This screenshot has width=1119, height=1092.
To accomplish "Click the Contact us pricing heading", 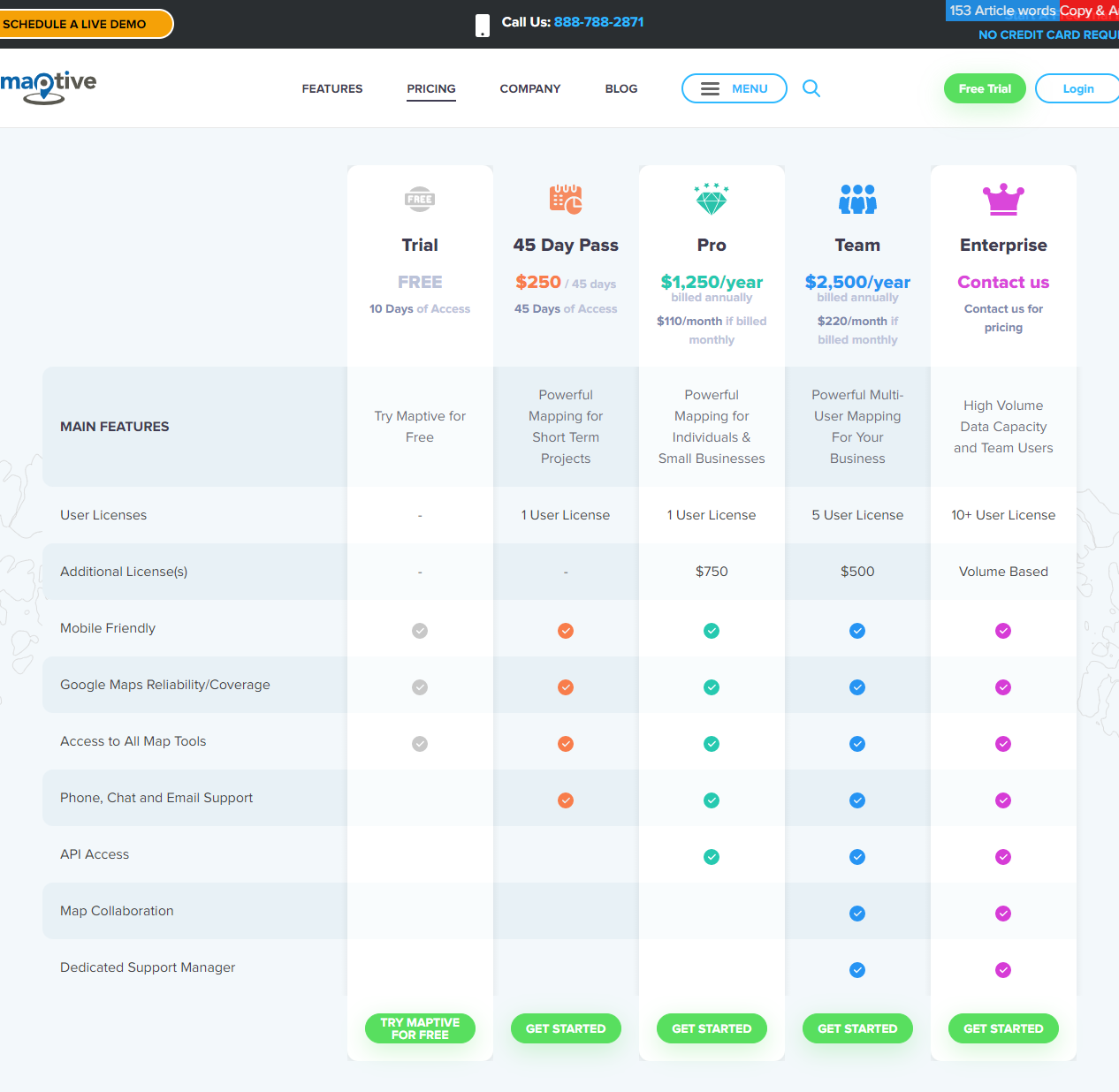I will 1003,282.
